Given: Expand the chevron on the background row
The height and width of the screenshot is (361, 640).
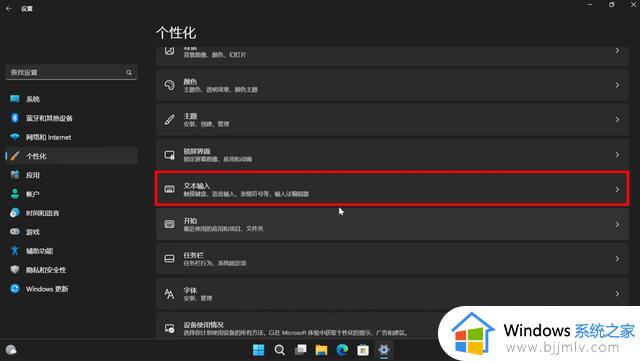Looking at the screenshot, I should point(617,50).
